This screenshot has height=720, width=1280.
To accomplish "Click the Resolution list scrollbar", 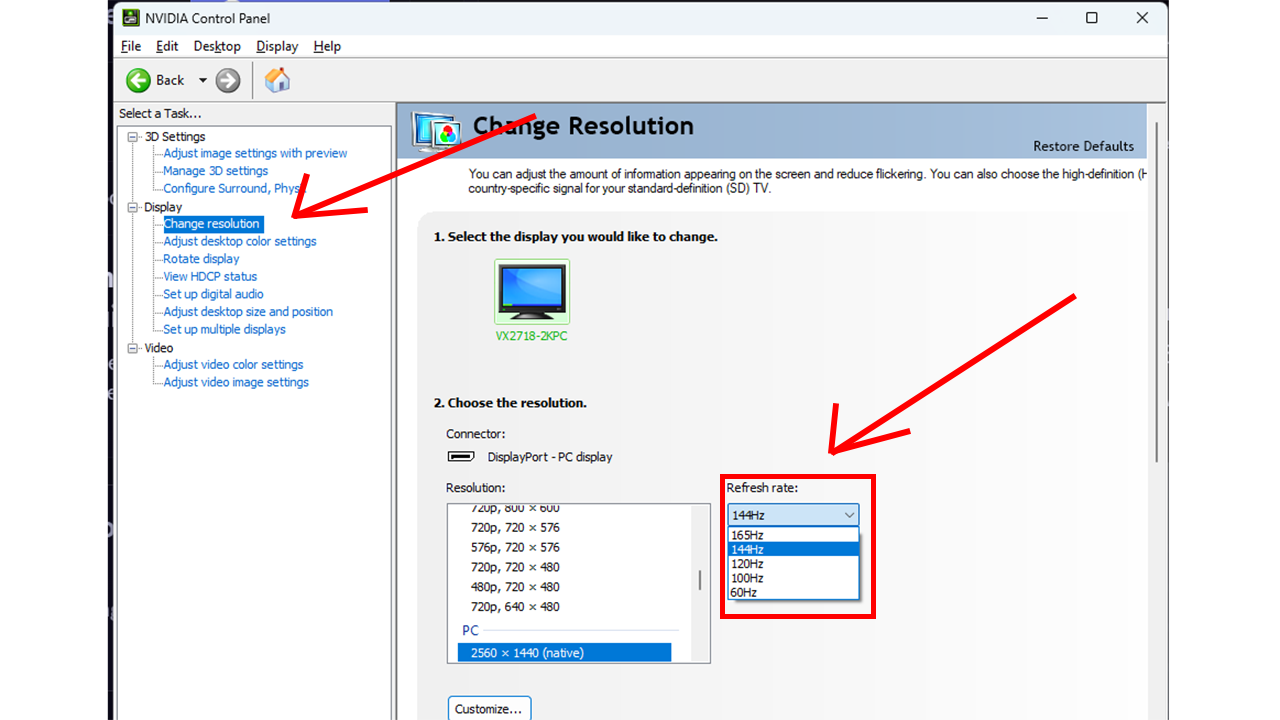I will tap(700, 582).
